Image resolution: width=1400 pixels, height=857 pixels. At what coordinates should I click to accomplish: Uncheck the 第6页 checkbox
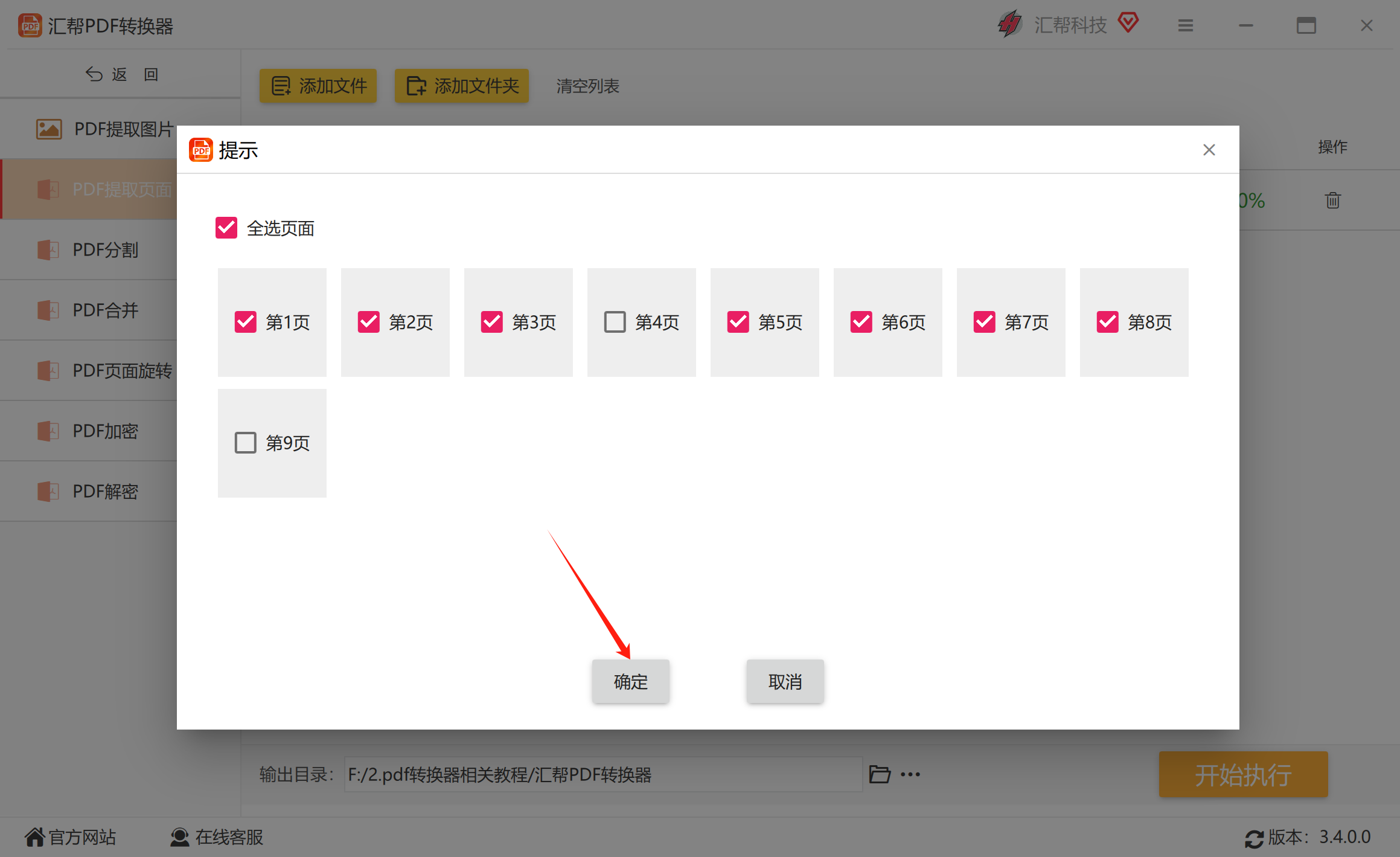(861, 322)
